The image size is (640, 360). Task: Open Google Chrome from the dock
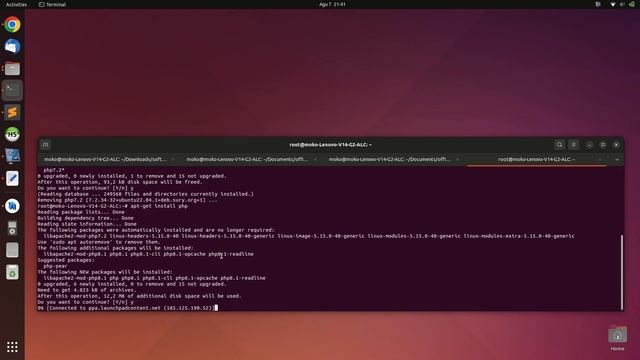point(12,24)
